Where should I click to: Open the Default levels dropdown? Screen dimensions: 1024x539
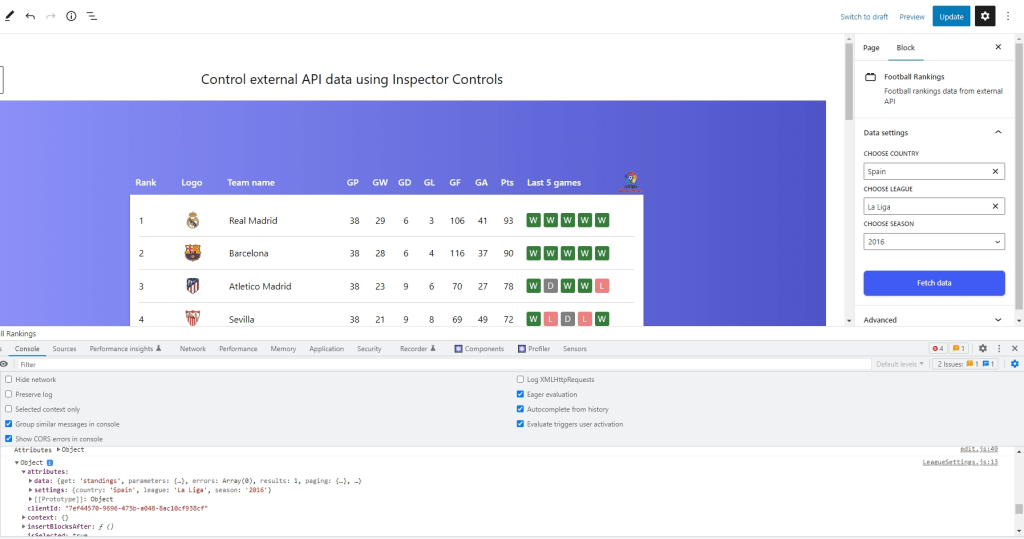tap(900, 364)
